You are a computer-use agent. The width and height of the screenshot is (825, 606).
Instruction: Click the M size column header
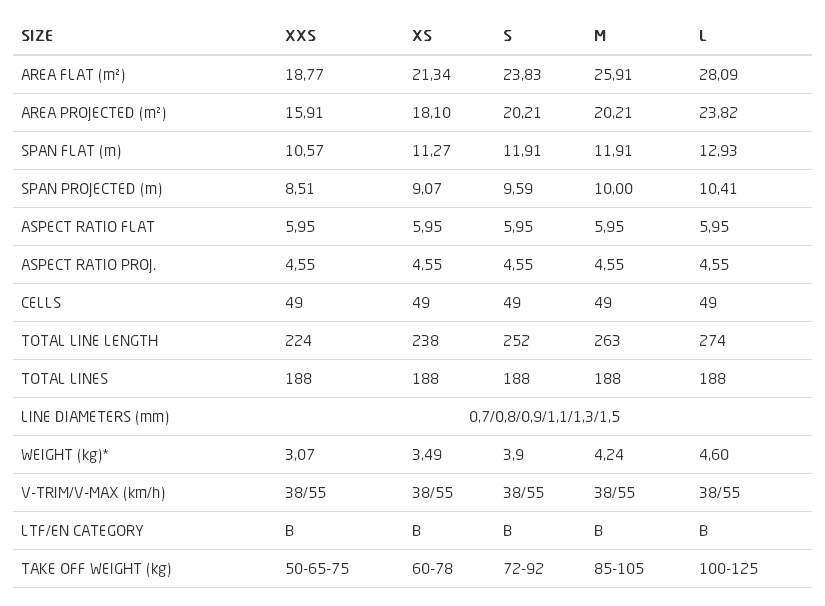[600, 36]
